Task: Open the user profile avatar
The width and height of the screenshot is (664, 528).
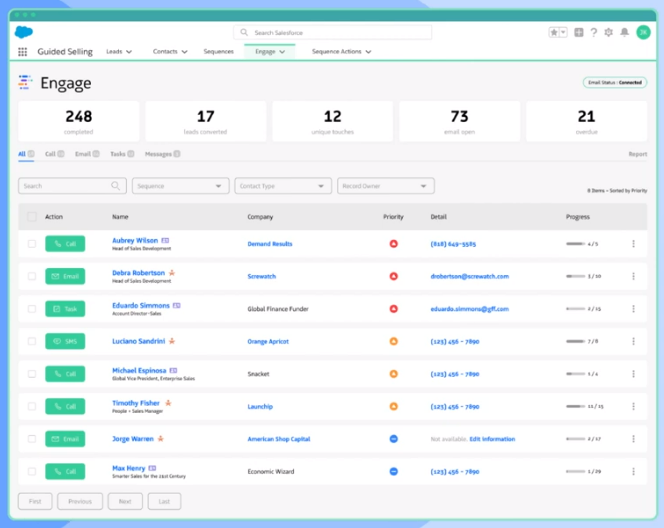Action: 643,32
